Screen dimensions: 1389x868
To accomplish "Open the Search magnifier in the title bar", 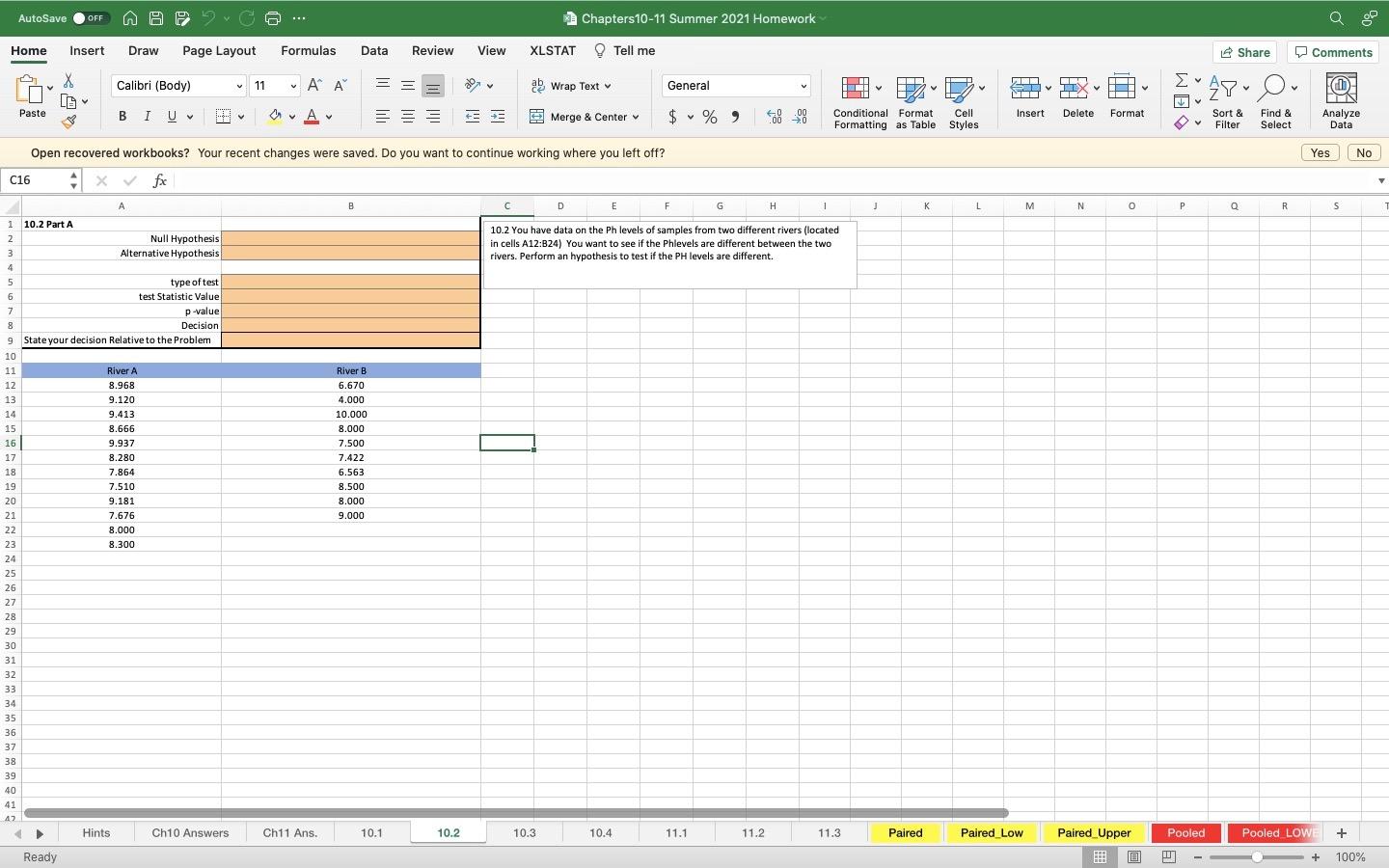I will click(x=1336, y=18).
